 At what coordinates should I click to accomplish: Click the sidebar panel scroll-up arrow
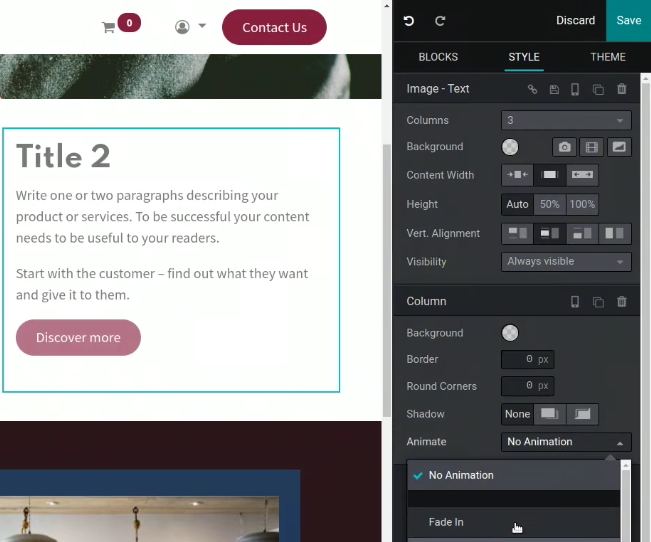(x=646, y=78)
